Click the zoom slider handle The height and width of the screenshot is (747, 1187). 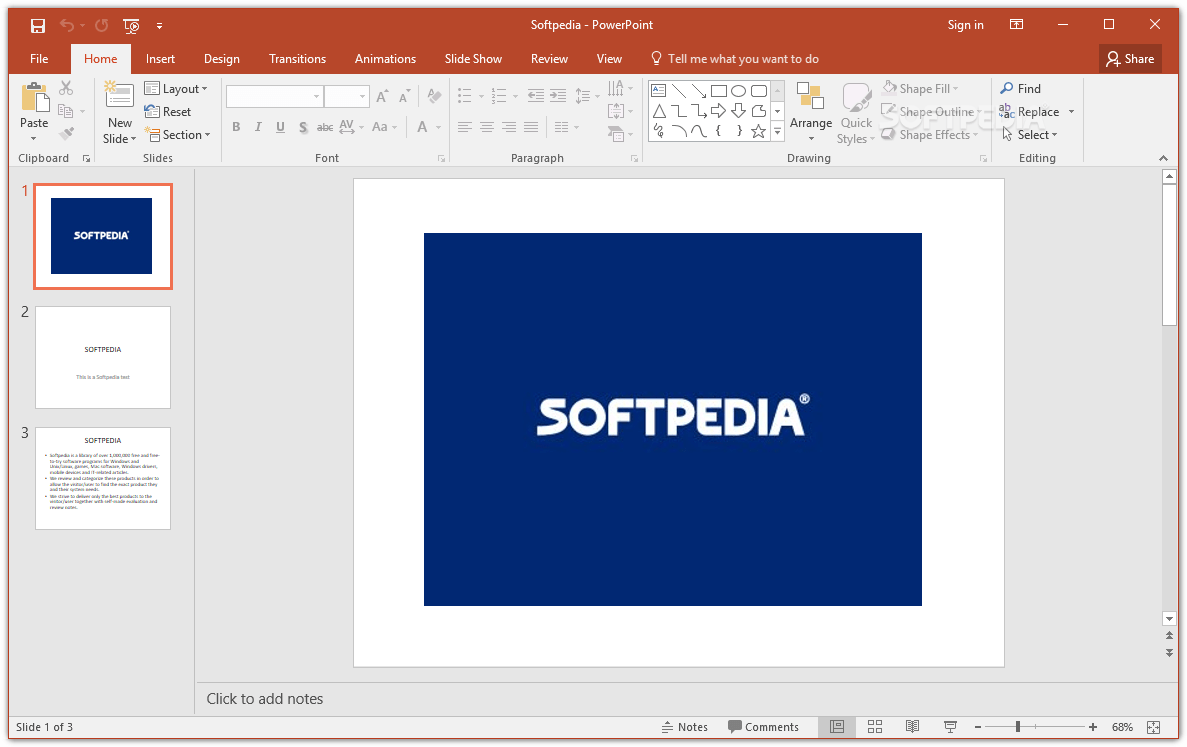coord(1018,727)
